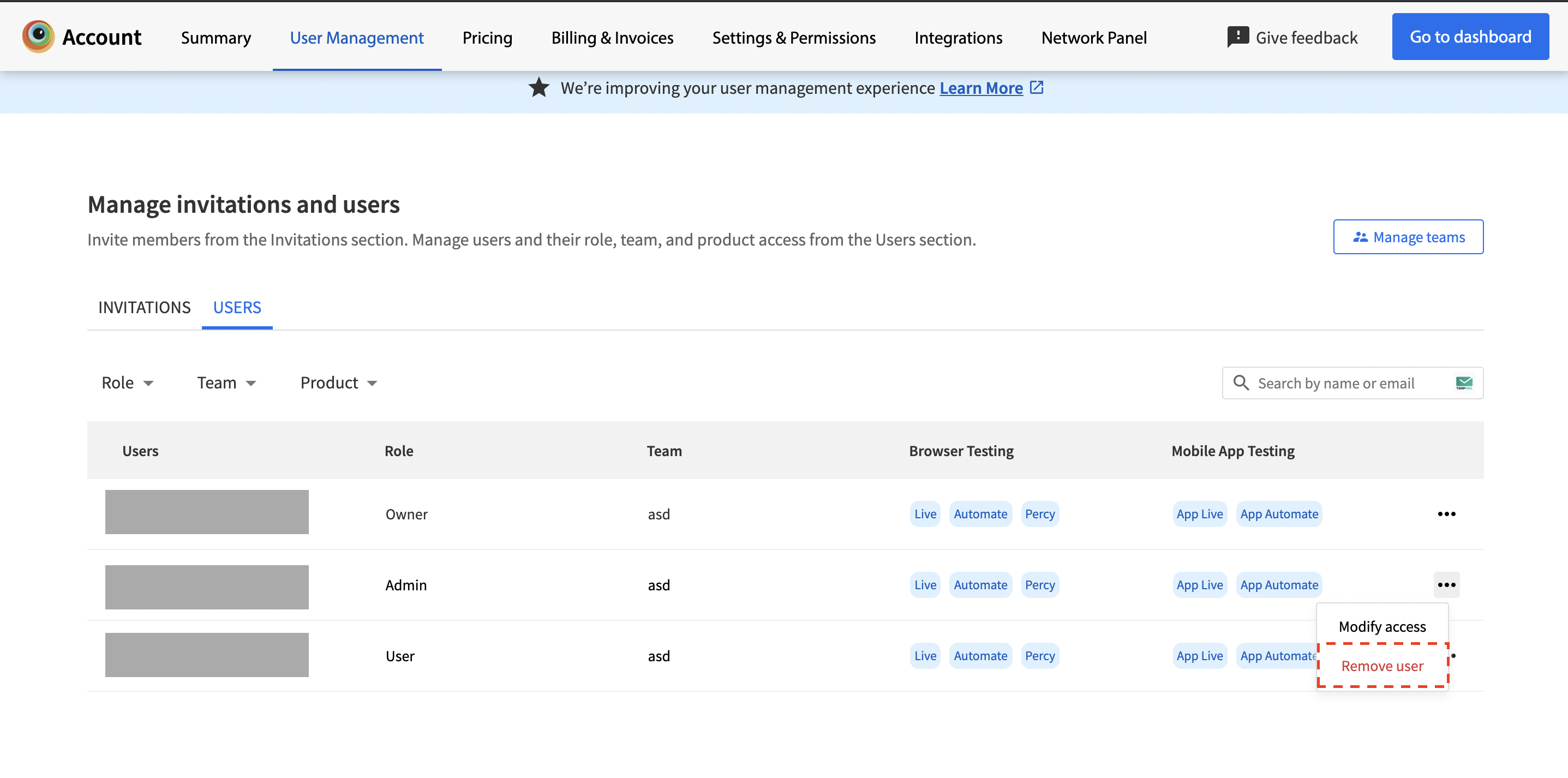Open three-dot menu for Owner row
The height and width of the screenshot is (778, 1568).
point(1446,514)
